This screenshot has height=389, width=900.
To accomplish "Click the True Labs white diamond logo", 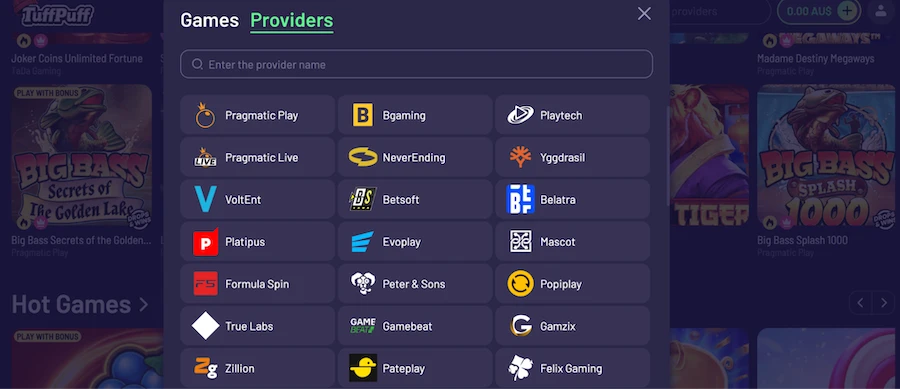I will 205,326.
